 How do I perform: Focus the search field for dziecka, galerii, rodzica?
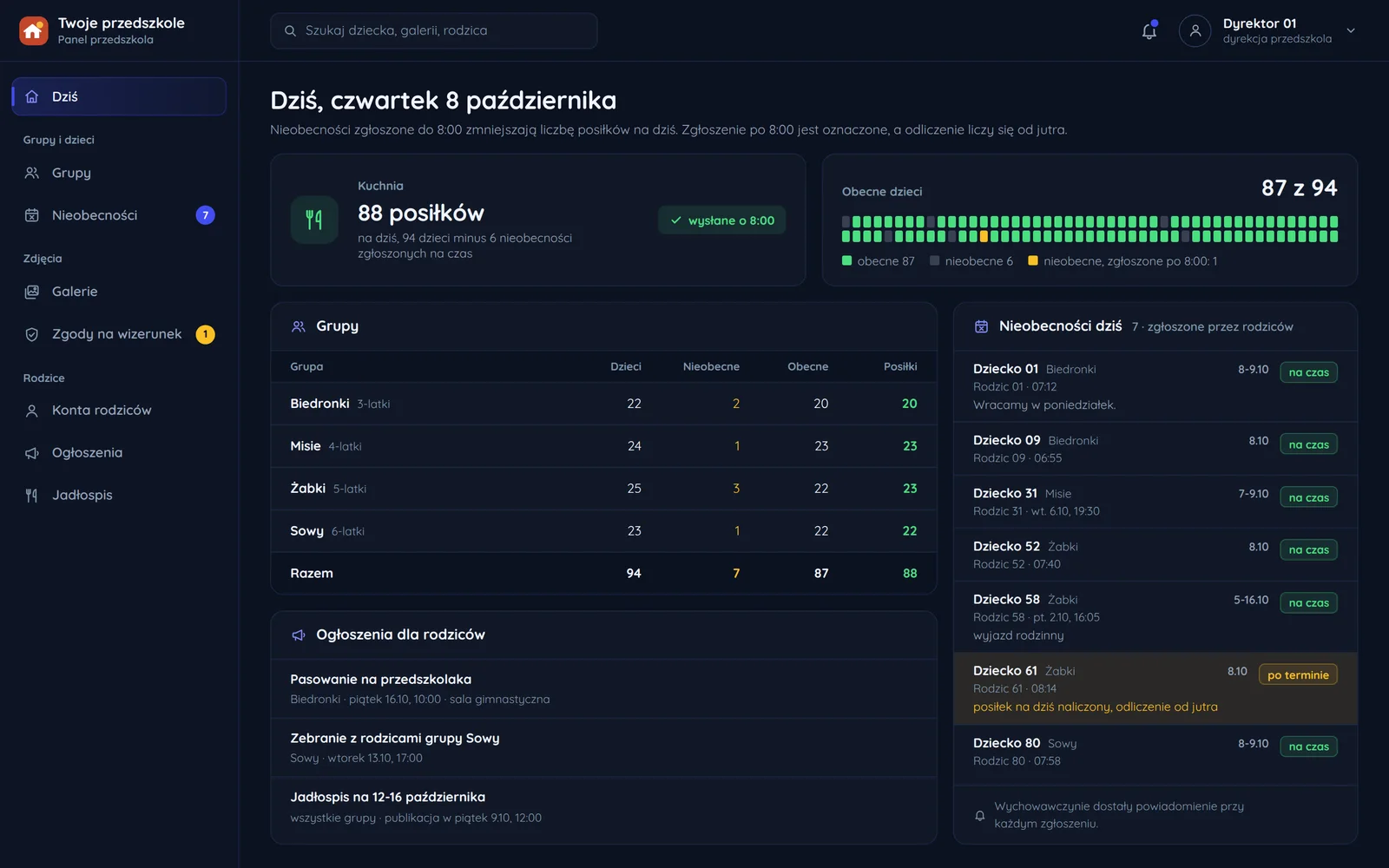click(434, 30)
